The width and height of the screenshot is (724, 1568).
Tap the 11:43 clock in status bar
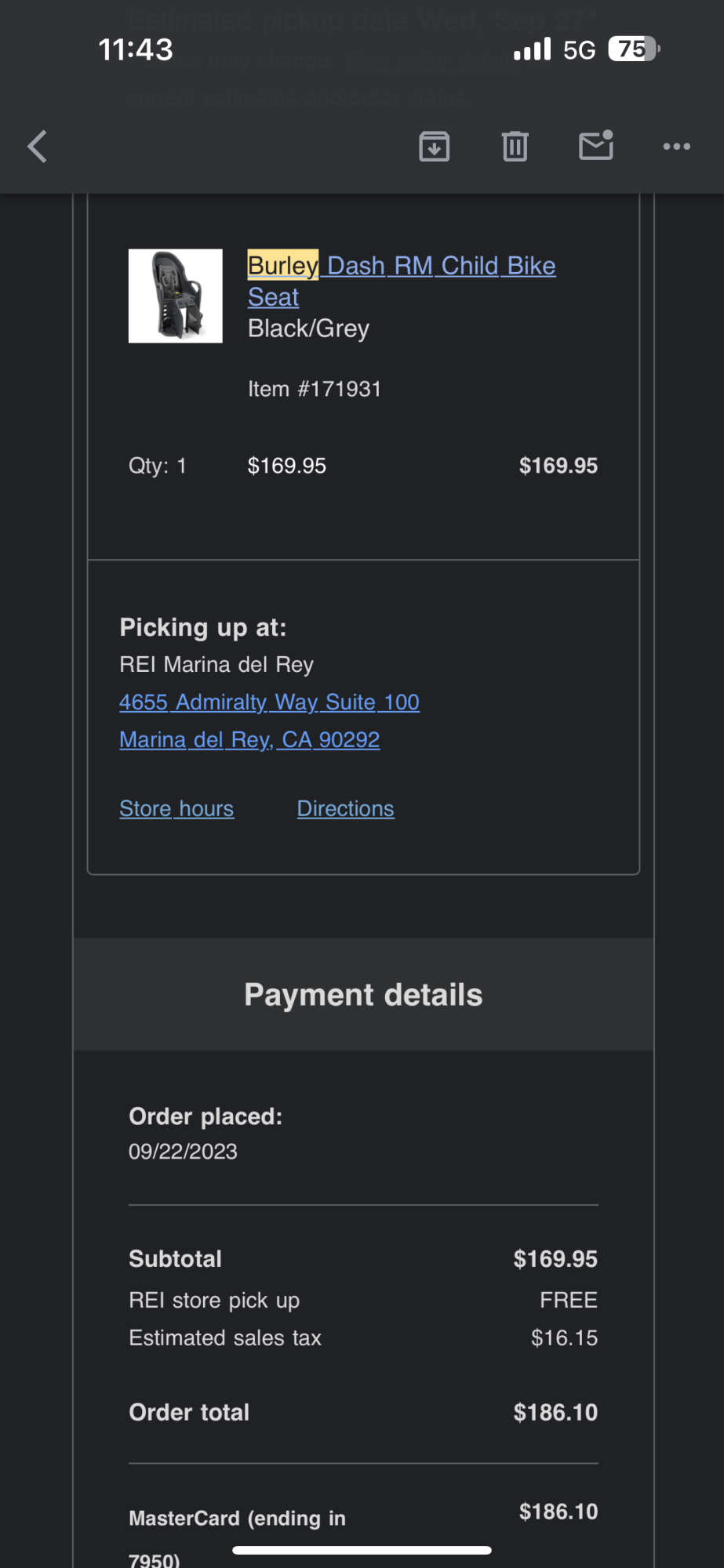135,50
